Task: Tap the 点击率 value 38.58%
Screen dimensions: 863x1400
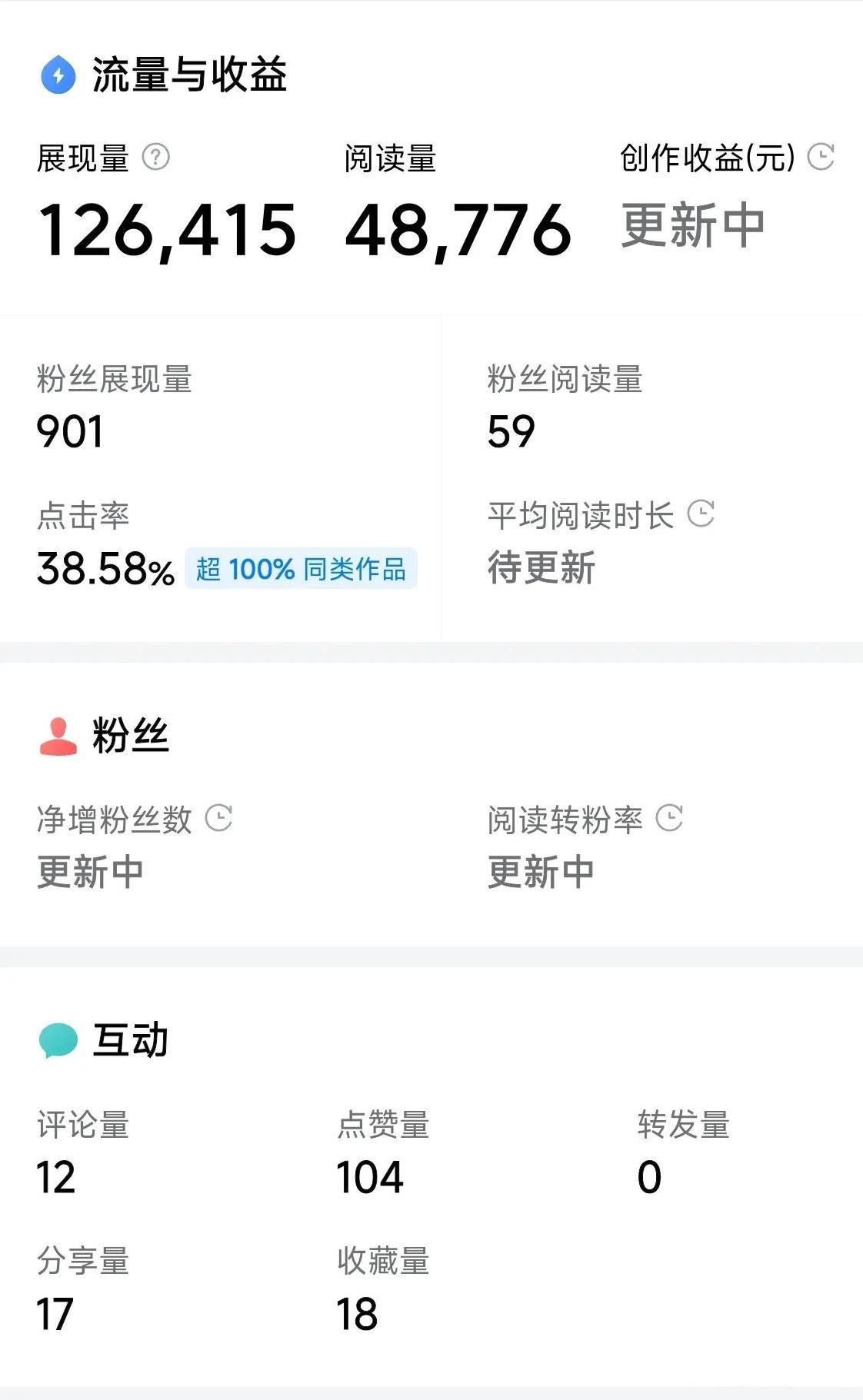Action: pyautogui.click(x=106, y=569)
